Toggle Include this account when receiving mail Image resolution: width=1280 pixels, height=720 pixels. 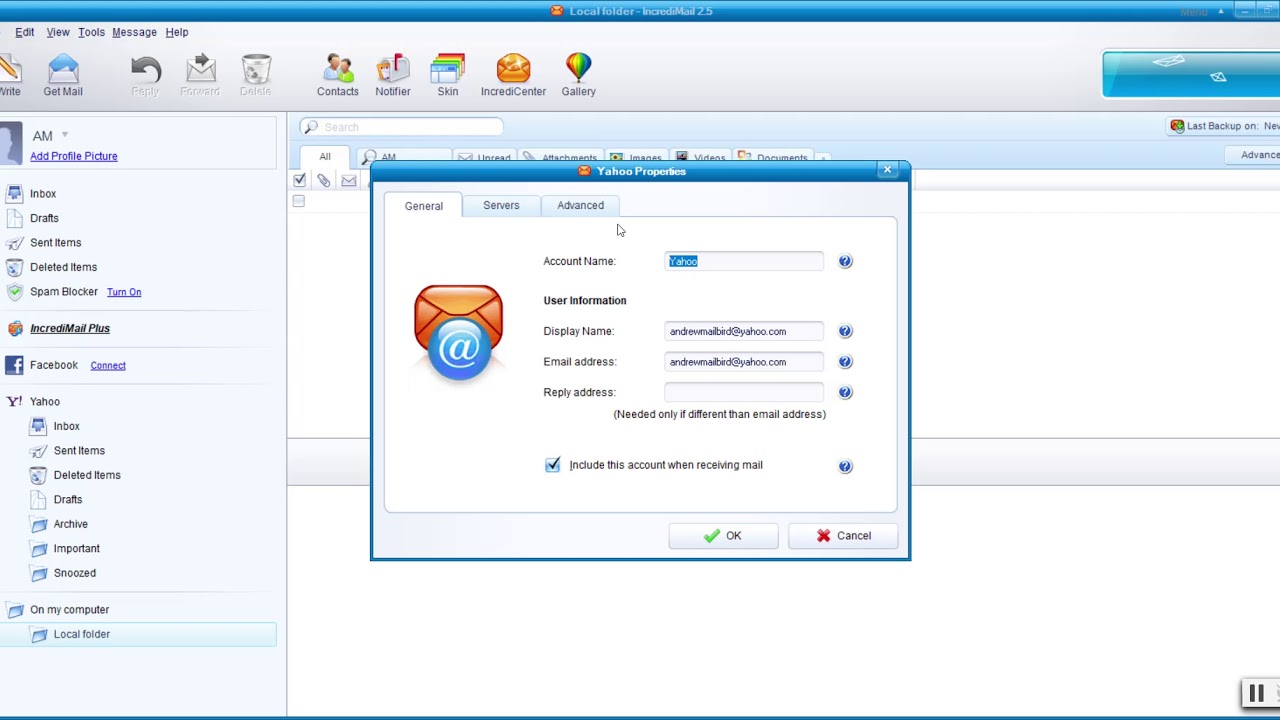[x=553, y=464]
